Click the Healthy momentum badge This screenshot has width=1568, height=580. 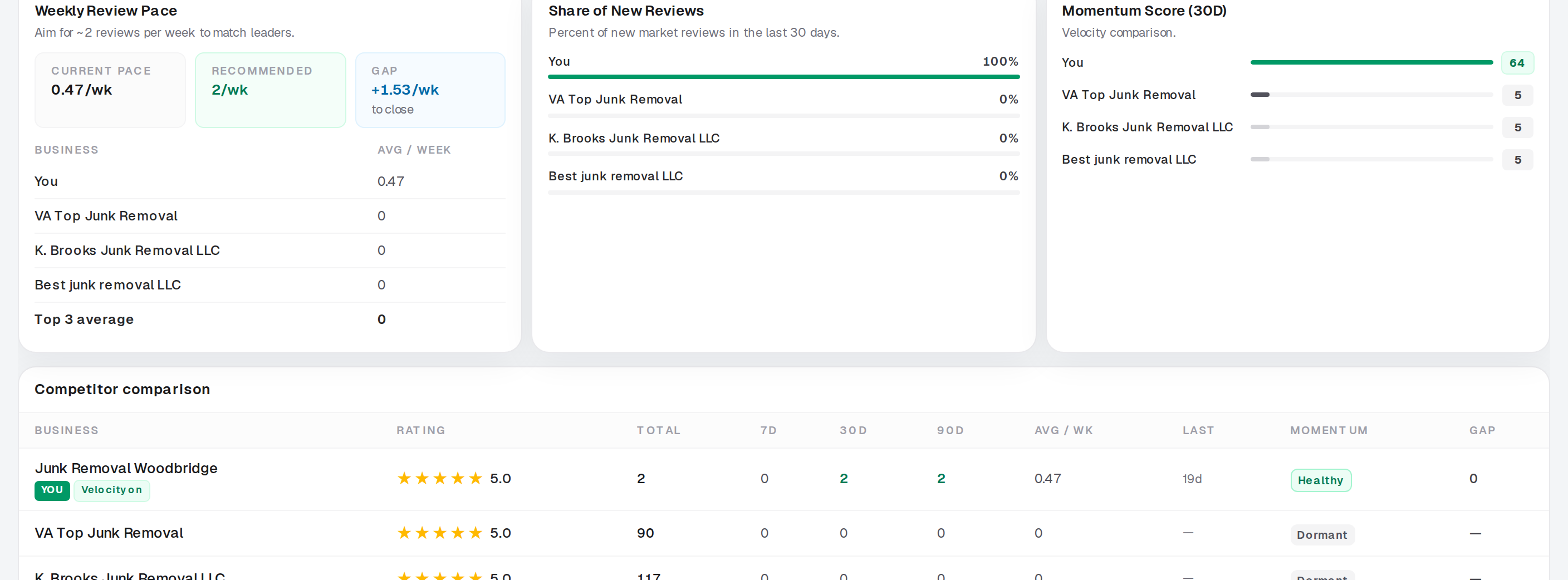coord(1321,480)
